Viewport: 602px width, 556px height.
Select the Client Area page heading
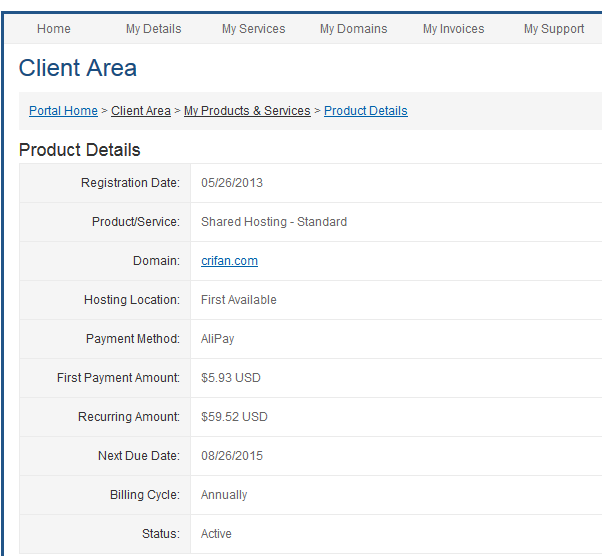(78, 68)
